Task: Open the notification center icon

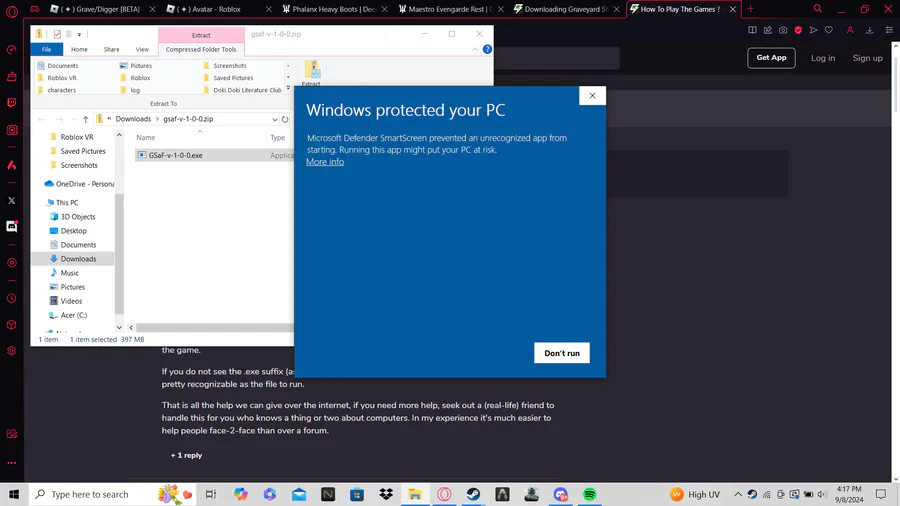Action: click(x=880, y=494)
